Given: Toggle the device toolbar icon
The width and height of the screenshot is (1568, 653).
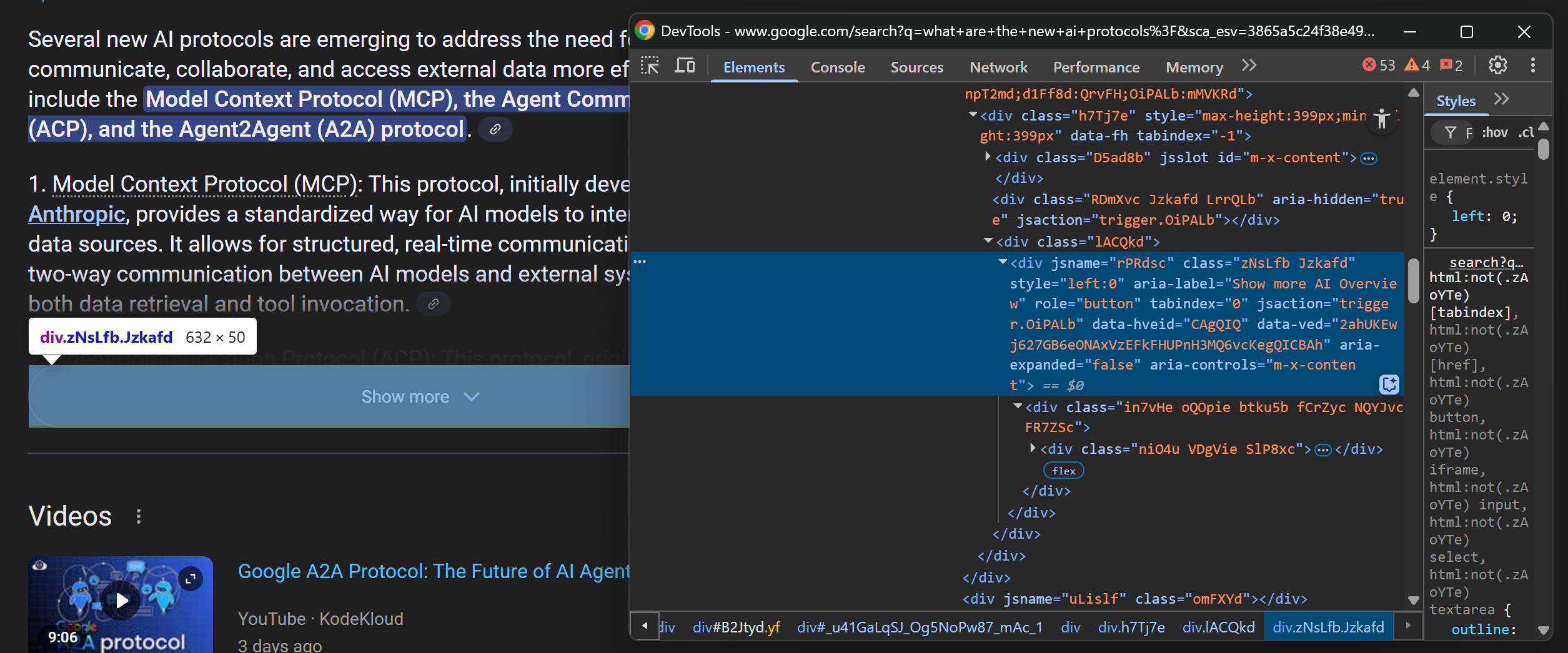Looking at the screenshot, I should point(685,66).
